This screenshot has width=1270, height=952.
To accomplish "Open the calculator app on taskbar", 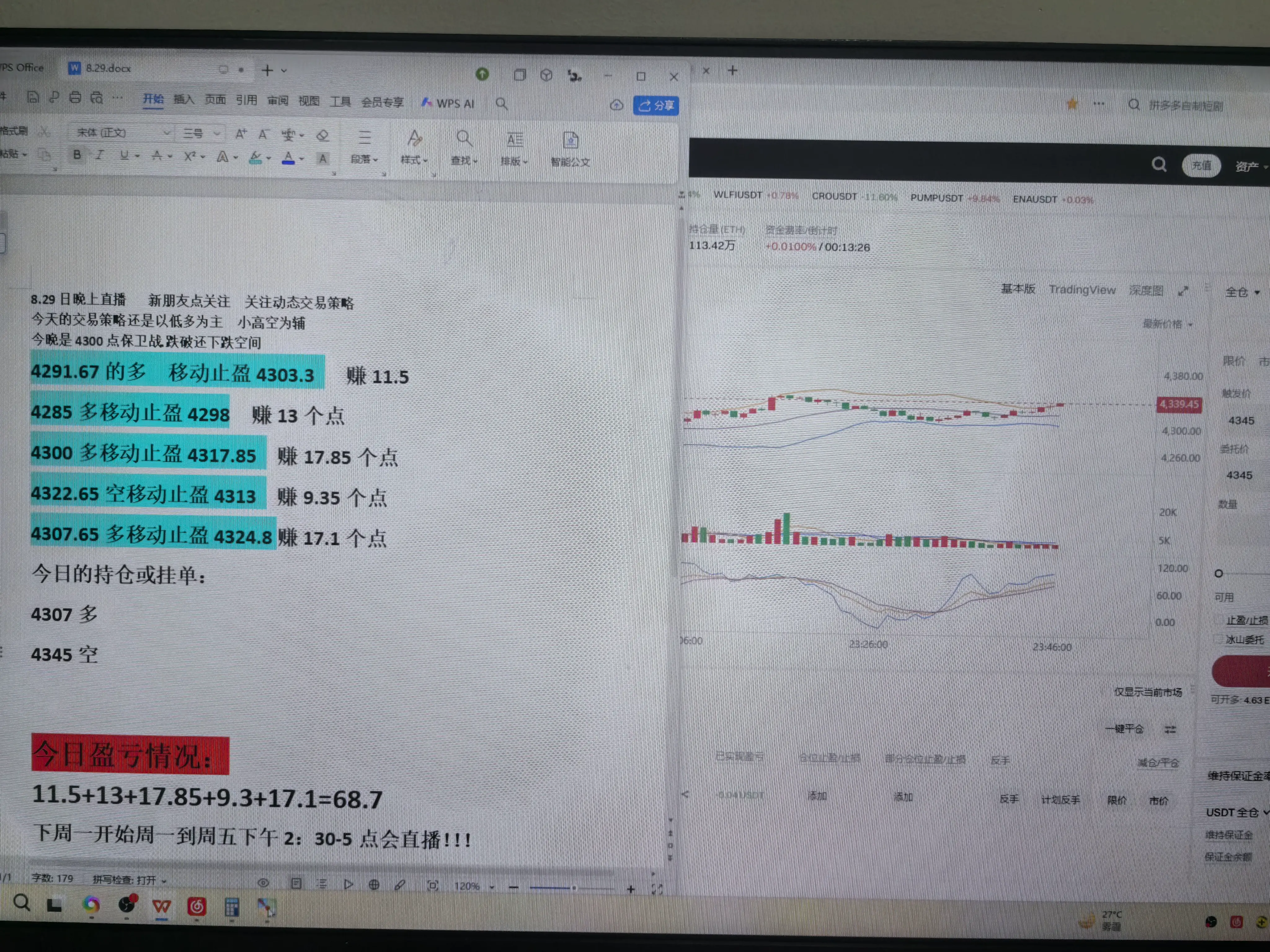I will (232, 907).
